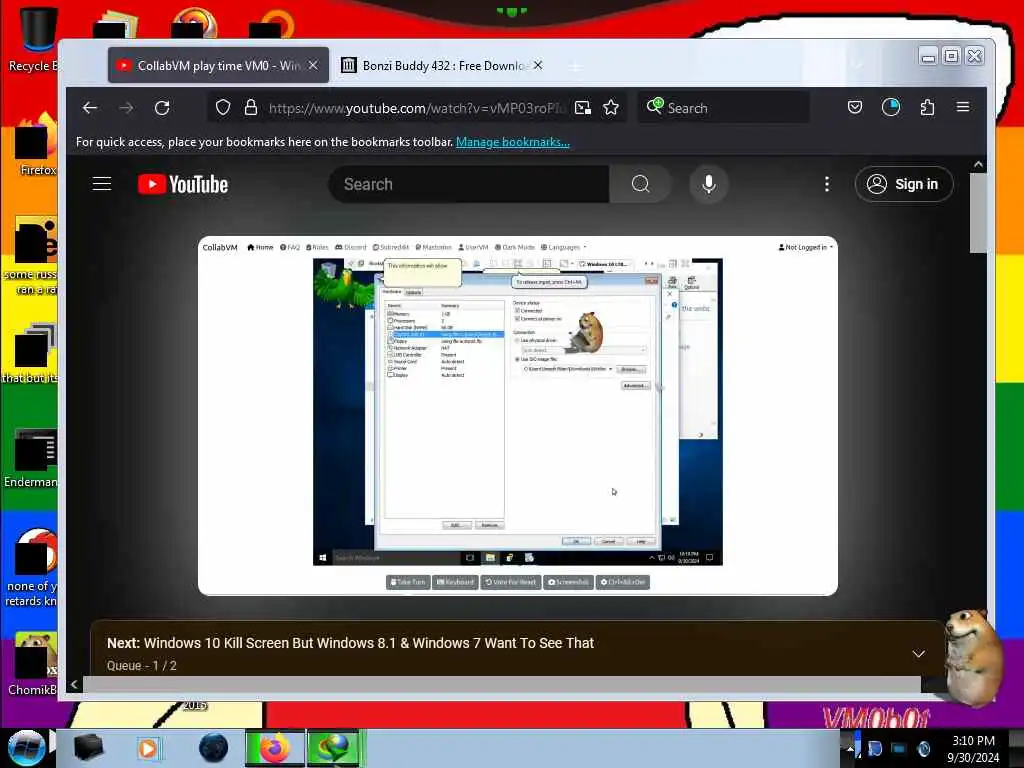The width and height of the screenshot is (1024, 768).
Task: Click the CollabVM video player
Action: tap(517, 415)
